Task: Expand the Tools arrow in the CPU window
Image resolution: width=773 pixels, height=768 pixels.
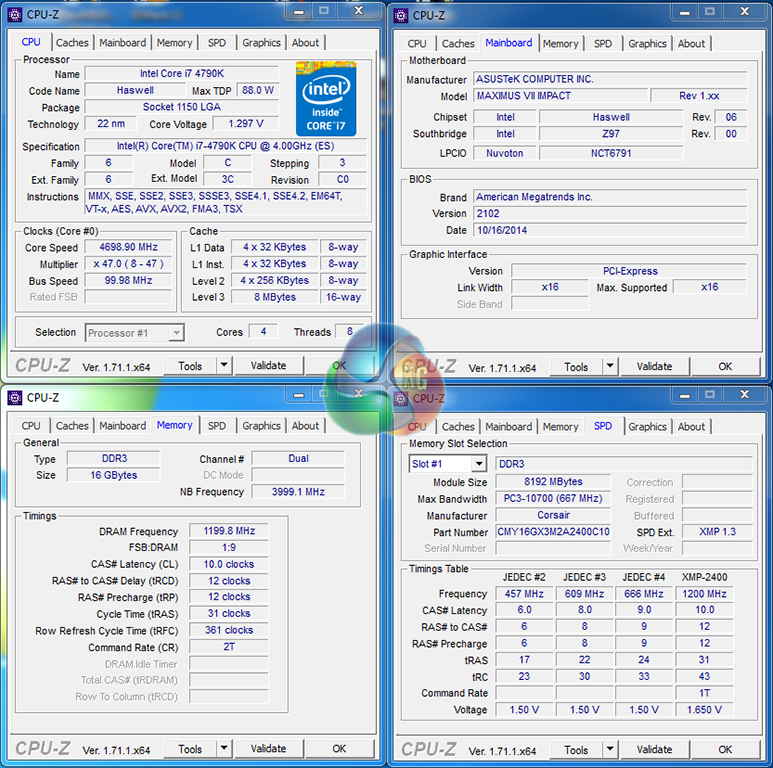Action: 223,366
